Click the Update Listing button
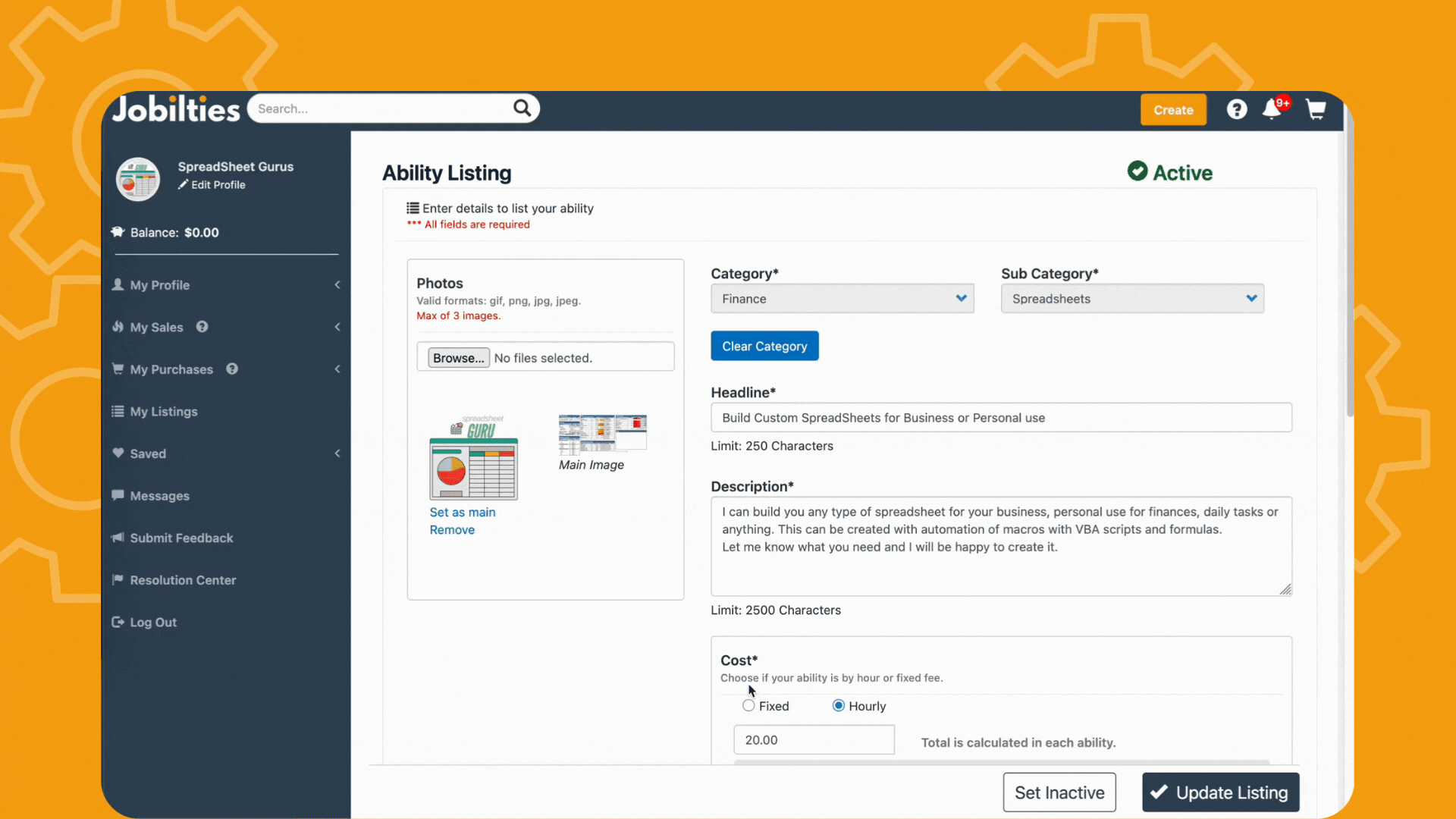 (1220, 792)
